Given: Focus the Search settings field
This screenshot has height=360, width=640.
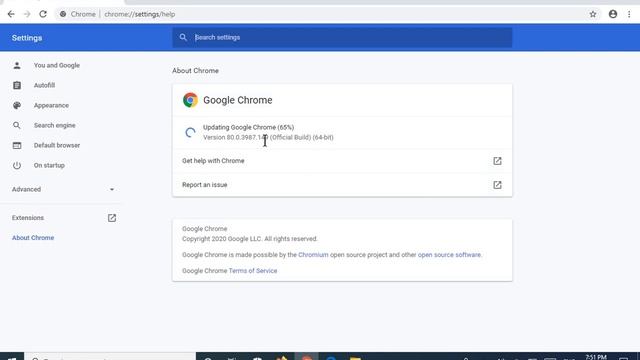Looking at the screenshot, I should (x=342, y=38).
